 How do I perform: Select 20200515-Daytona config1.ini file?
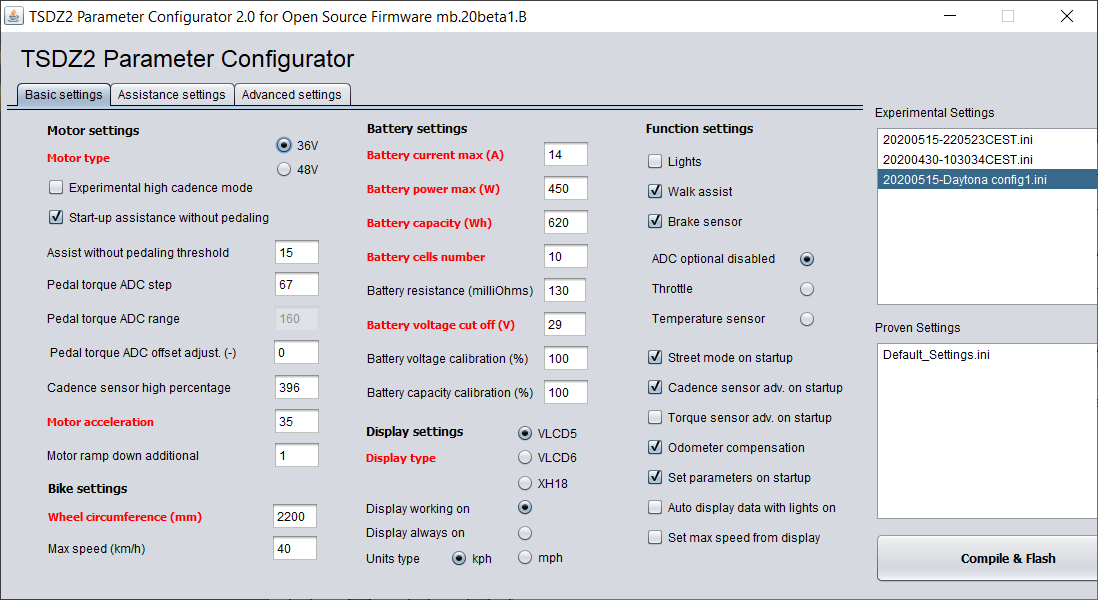coord(987,179)
